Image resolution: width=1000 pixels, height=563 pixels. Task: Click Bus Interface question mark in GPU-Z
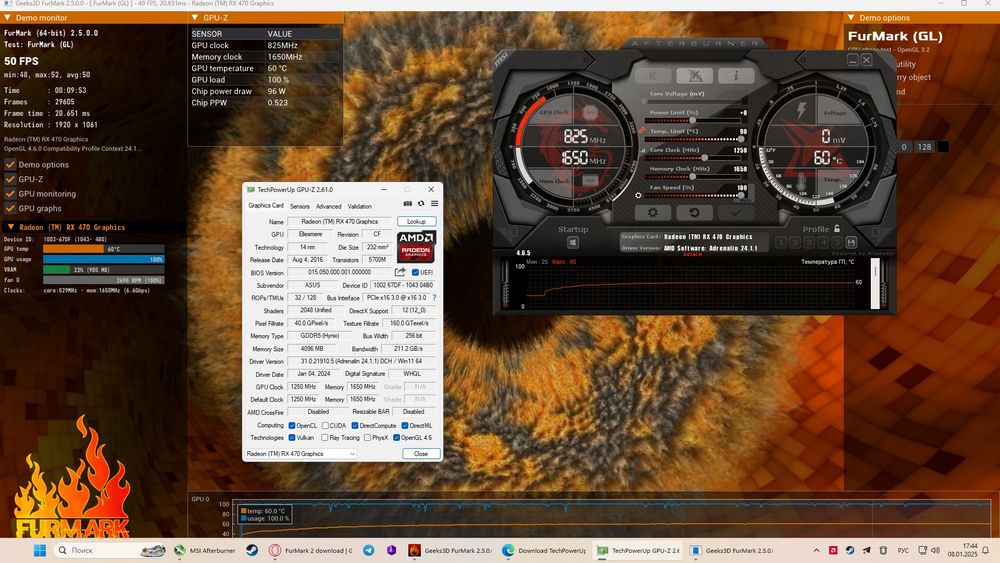[435, 298]
